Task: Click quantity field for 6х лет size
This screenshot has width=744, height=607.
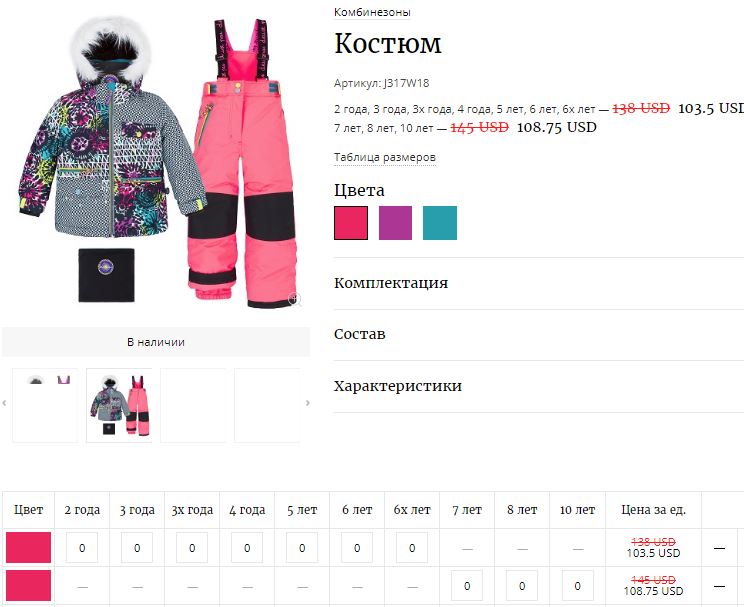Action: [412, 548]
